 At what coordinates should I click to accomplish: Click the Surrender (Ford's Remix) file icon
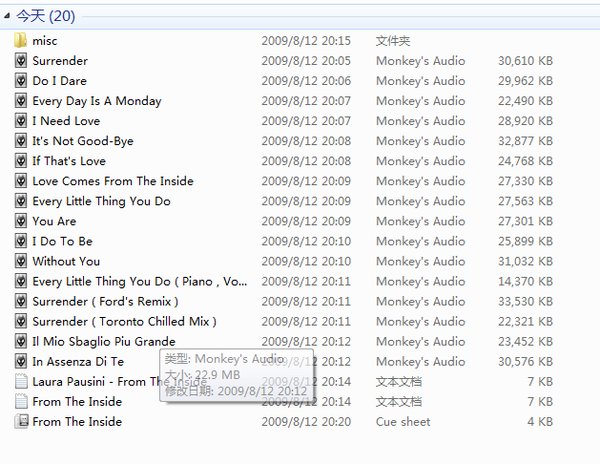pyautogui.click(x=21, y=301)
